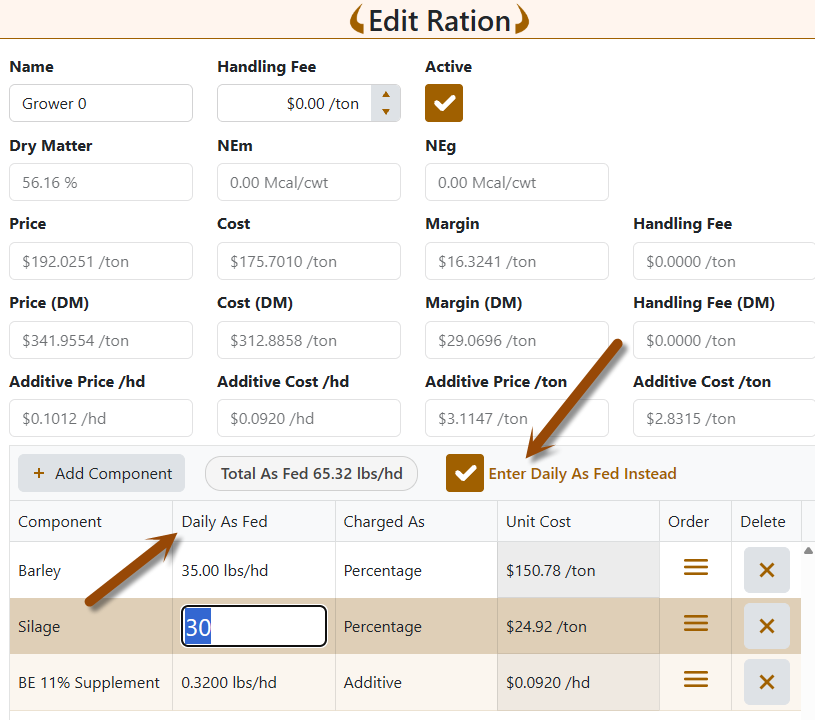Toggle Enter Daily As Fed Instead checkbox
The width and height of the screenshot is (815, 720).
click(x=465, y=473)
